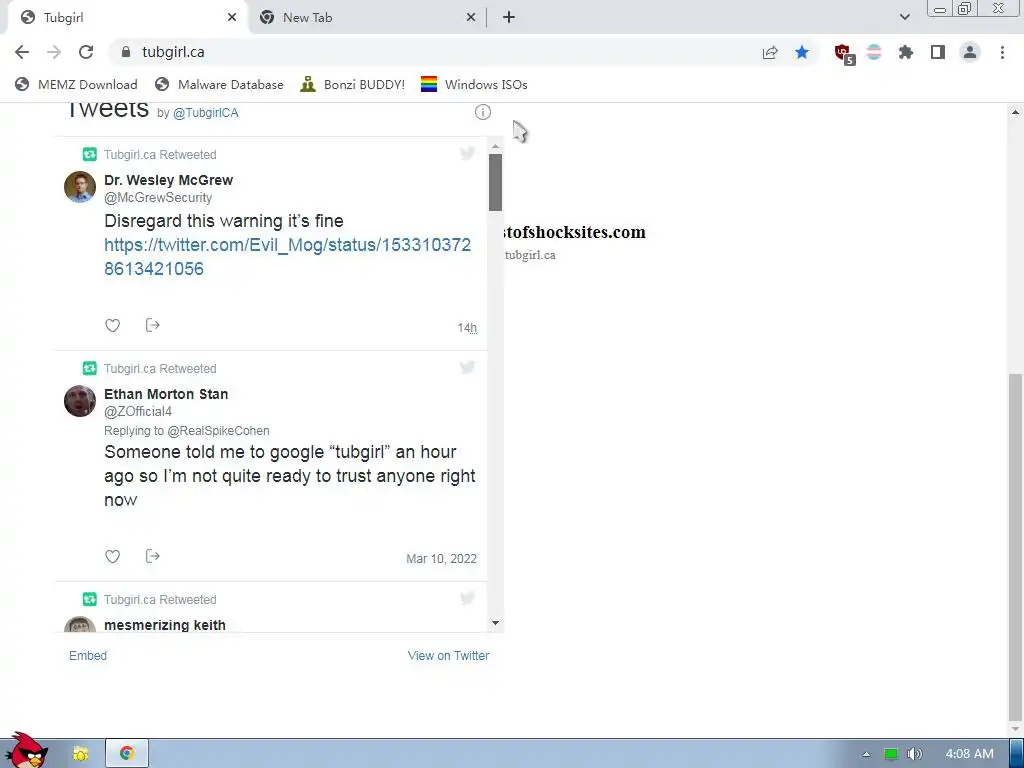Click Twitter bird on McGrew tweet
Image resolution: width=1024 pixels, height=768 pixels.
coord(467,153)
